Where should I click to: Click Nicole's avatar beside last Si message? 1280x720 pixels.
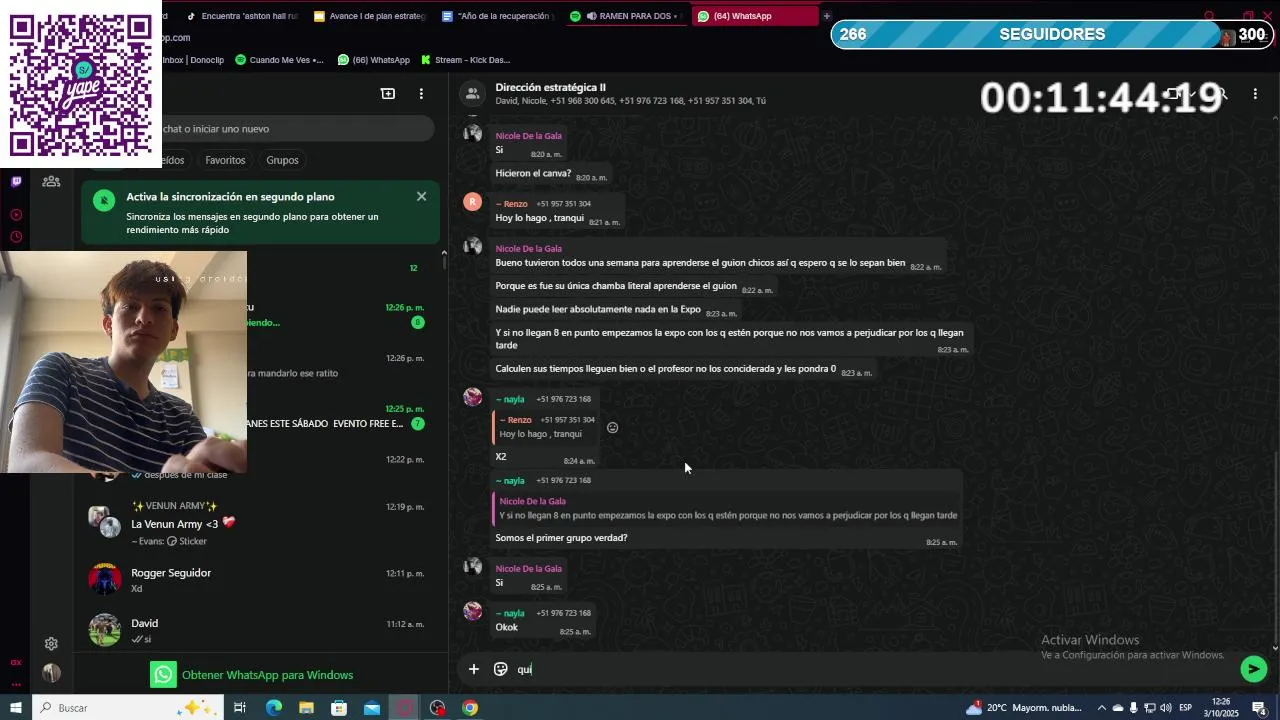point(473,566)
